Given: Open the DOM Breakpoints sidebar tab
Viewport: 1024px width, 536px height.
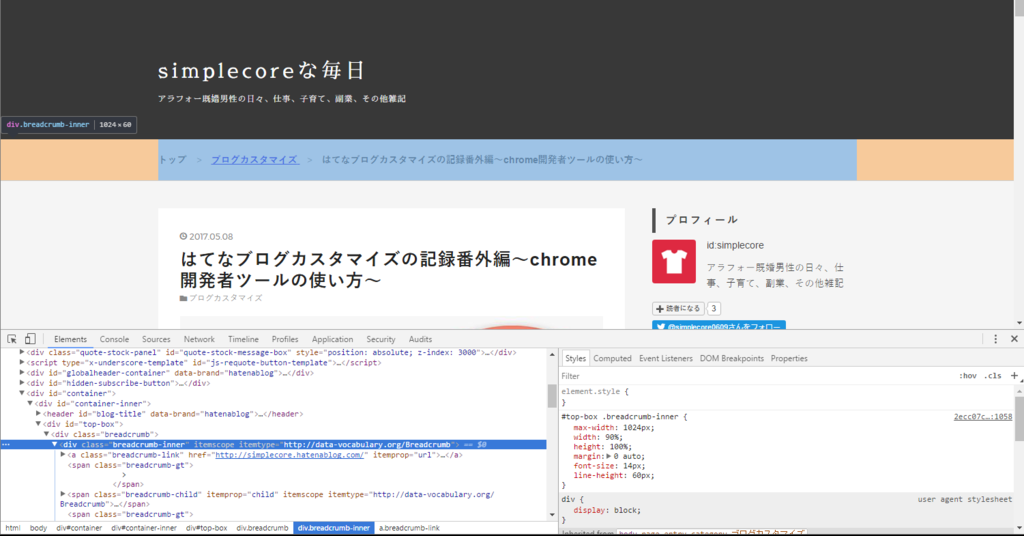Looking at the screenshot, I should [x=731, y=358].
